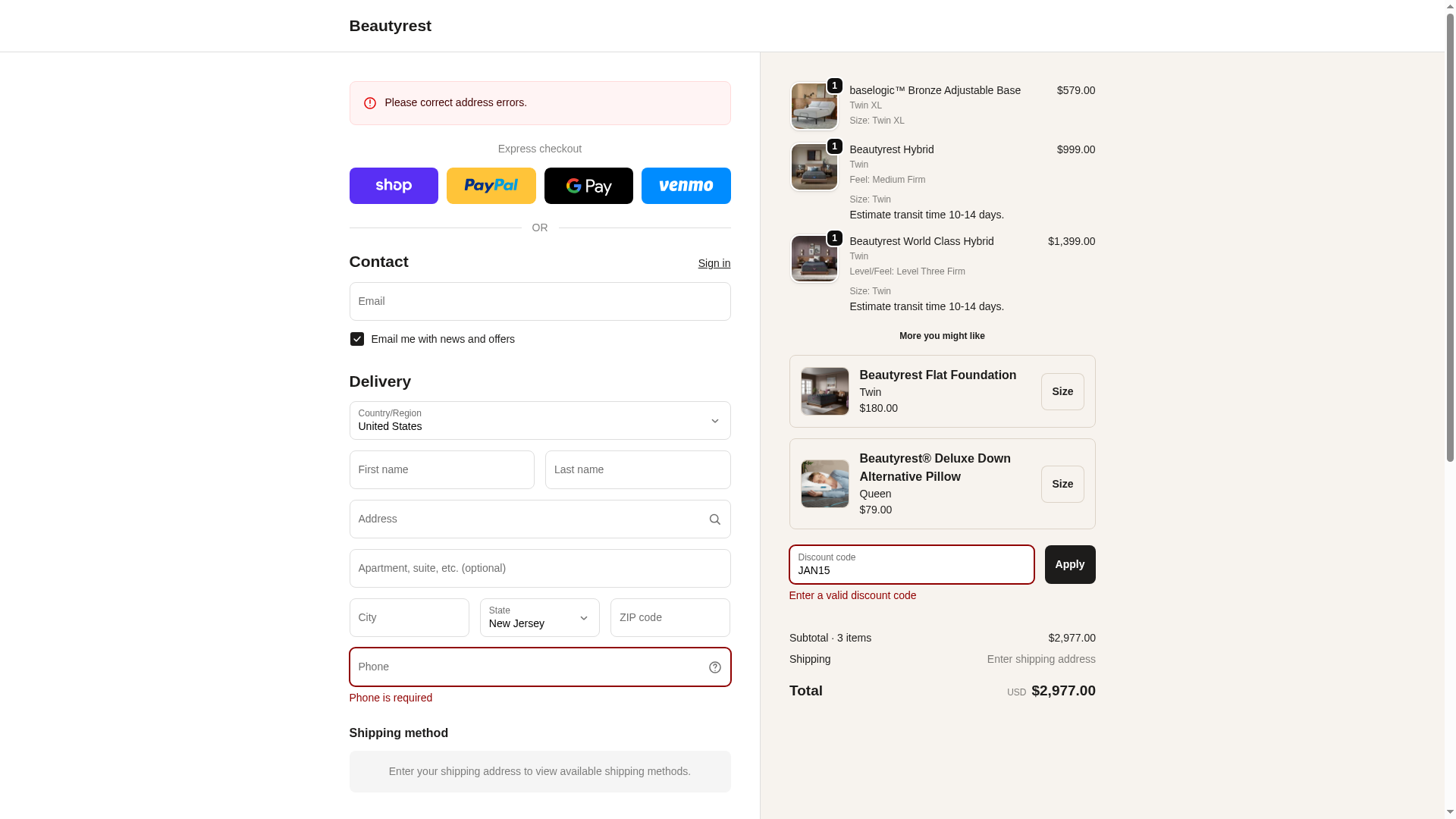Screen dimensions: 1456x819
Task: Expand the Country/Region dropdown
Action: [540, 421]
